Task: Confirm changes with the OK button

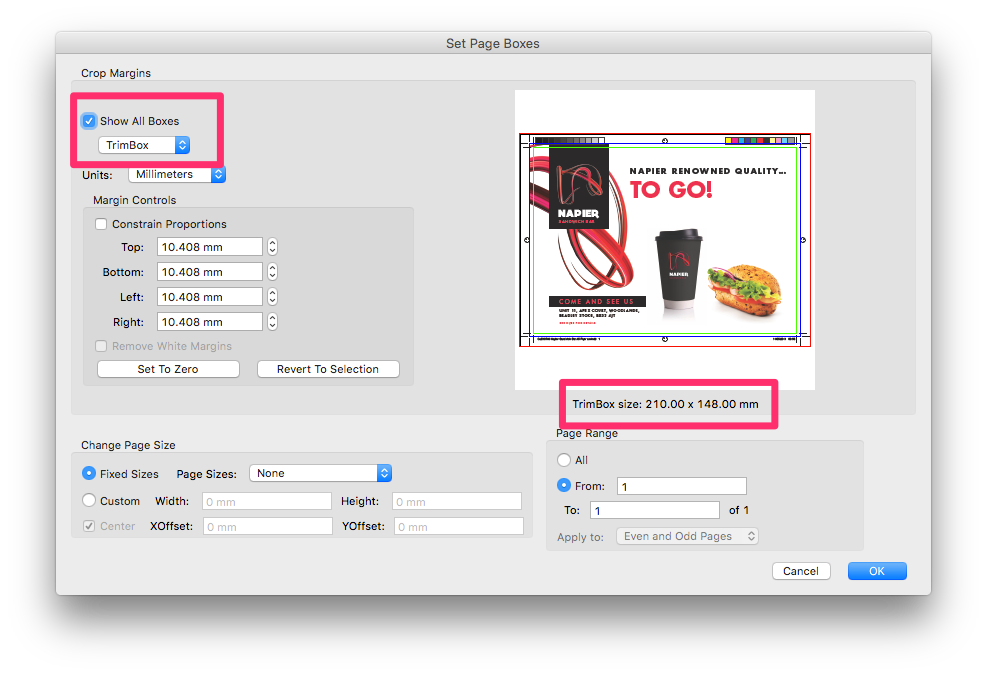Action: click(876, 570)
